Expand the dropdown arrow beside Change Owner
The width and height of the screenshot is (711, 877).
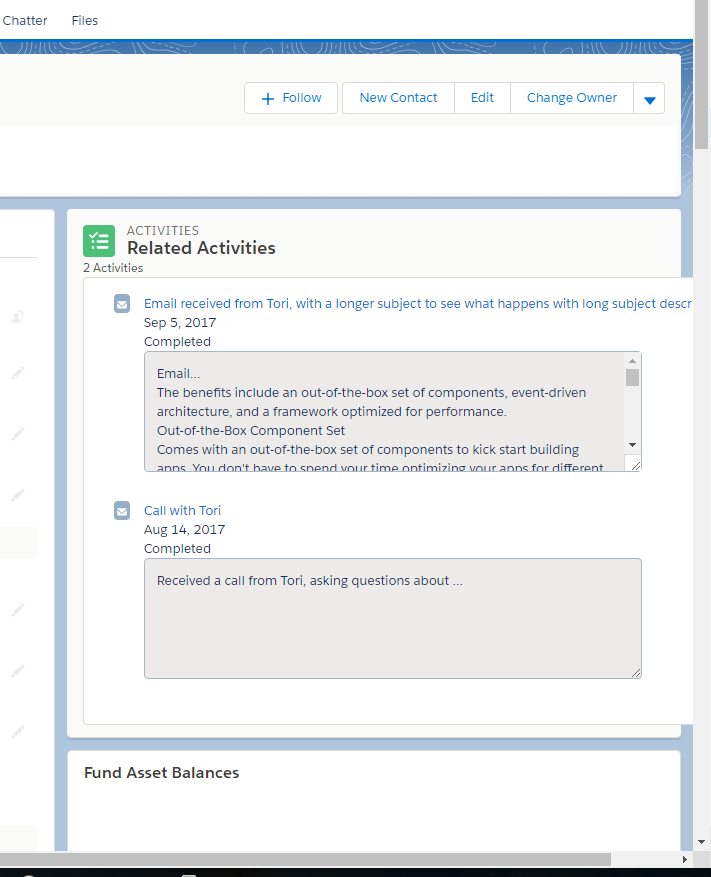click(x=650, y=99)
